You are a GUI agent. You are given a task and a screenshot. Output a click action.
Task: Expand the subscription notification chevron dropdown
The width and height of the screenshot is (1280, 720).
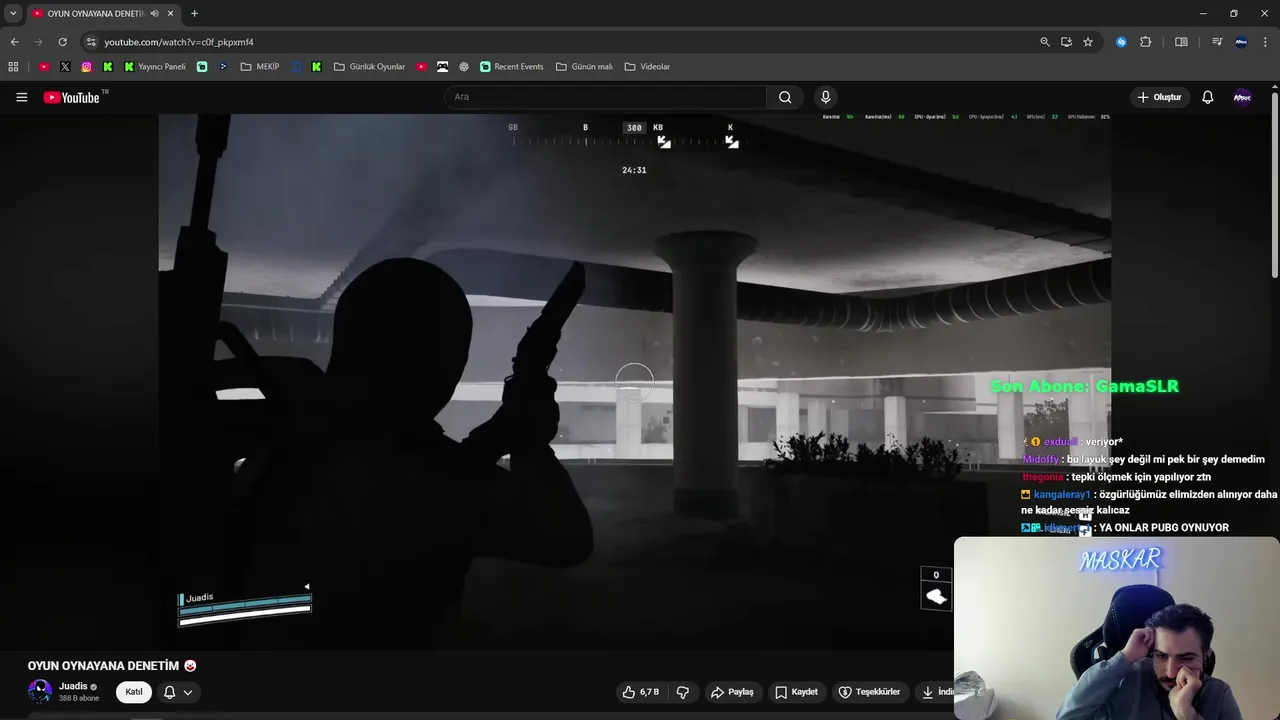click(187, 692)
